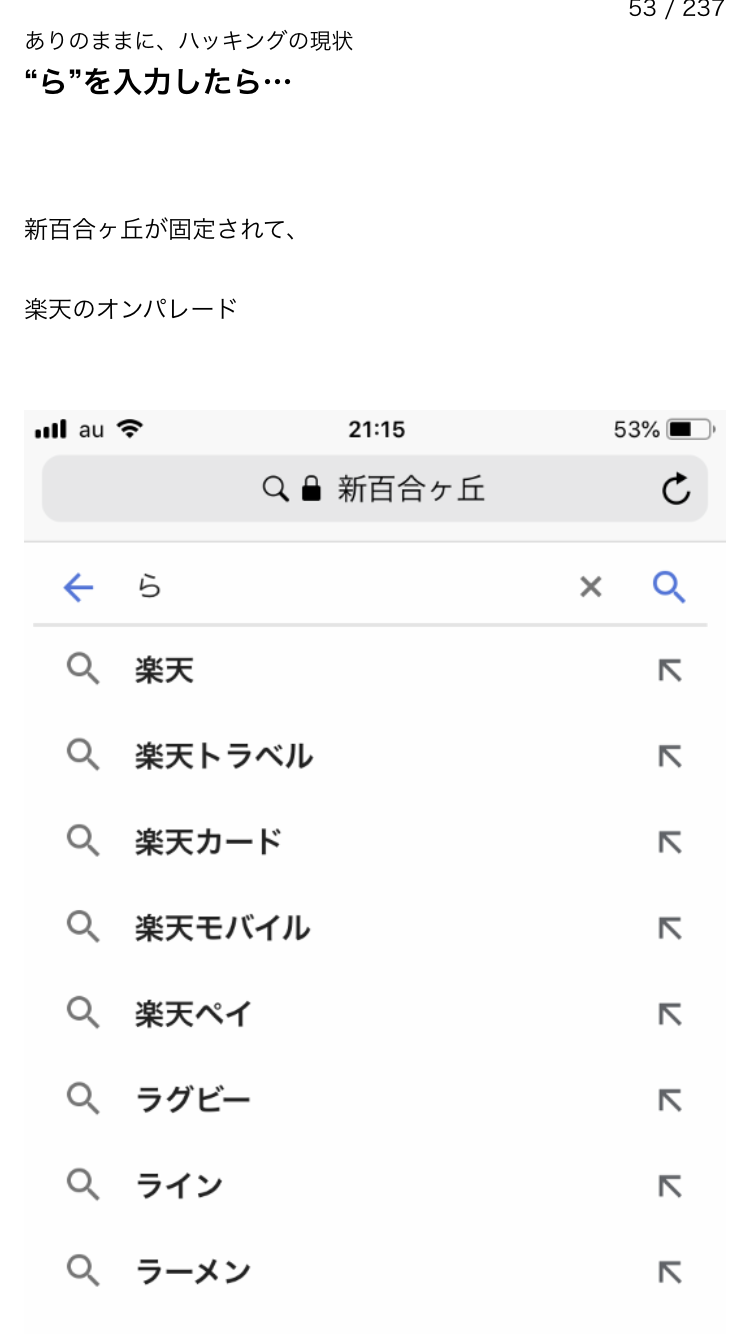Fill in 楽天トラベル using its arrow icon
The width and height of the screenshot is (750, 1334).
(669, 756)
